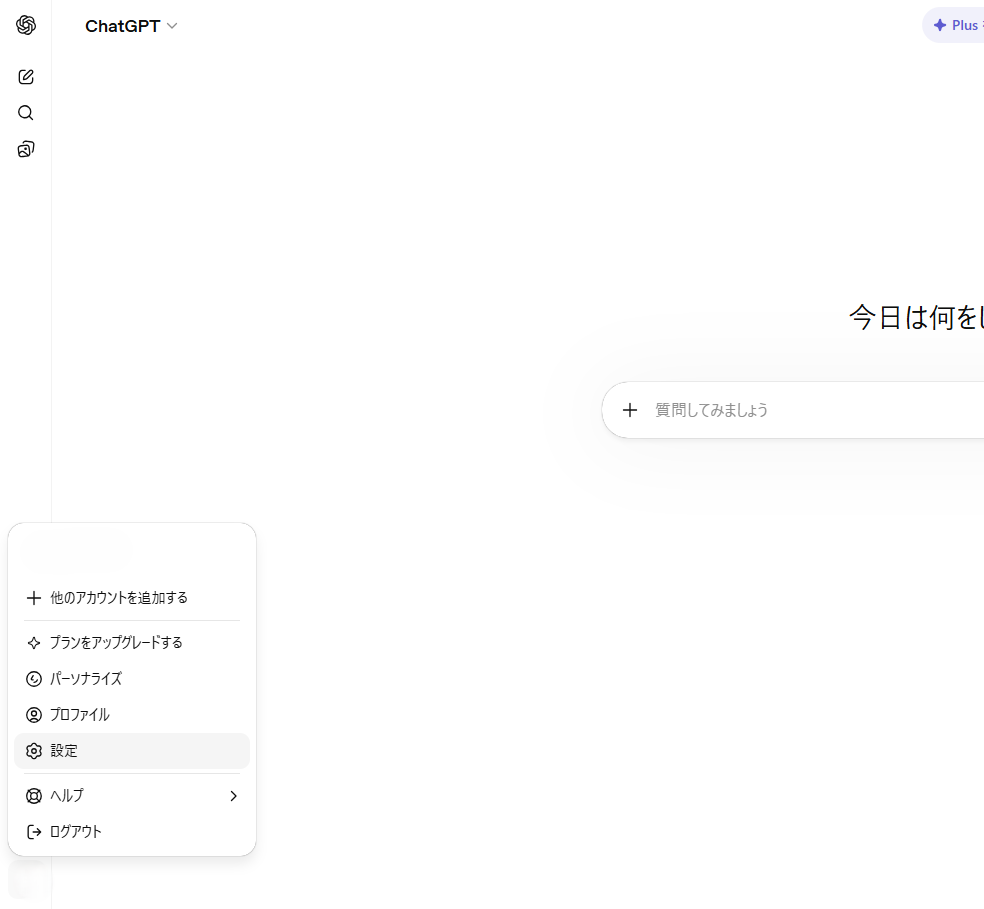Open the image library icon in sidebar
This screenshot has width=984, height=909.
click(x=26, y=150)
